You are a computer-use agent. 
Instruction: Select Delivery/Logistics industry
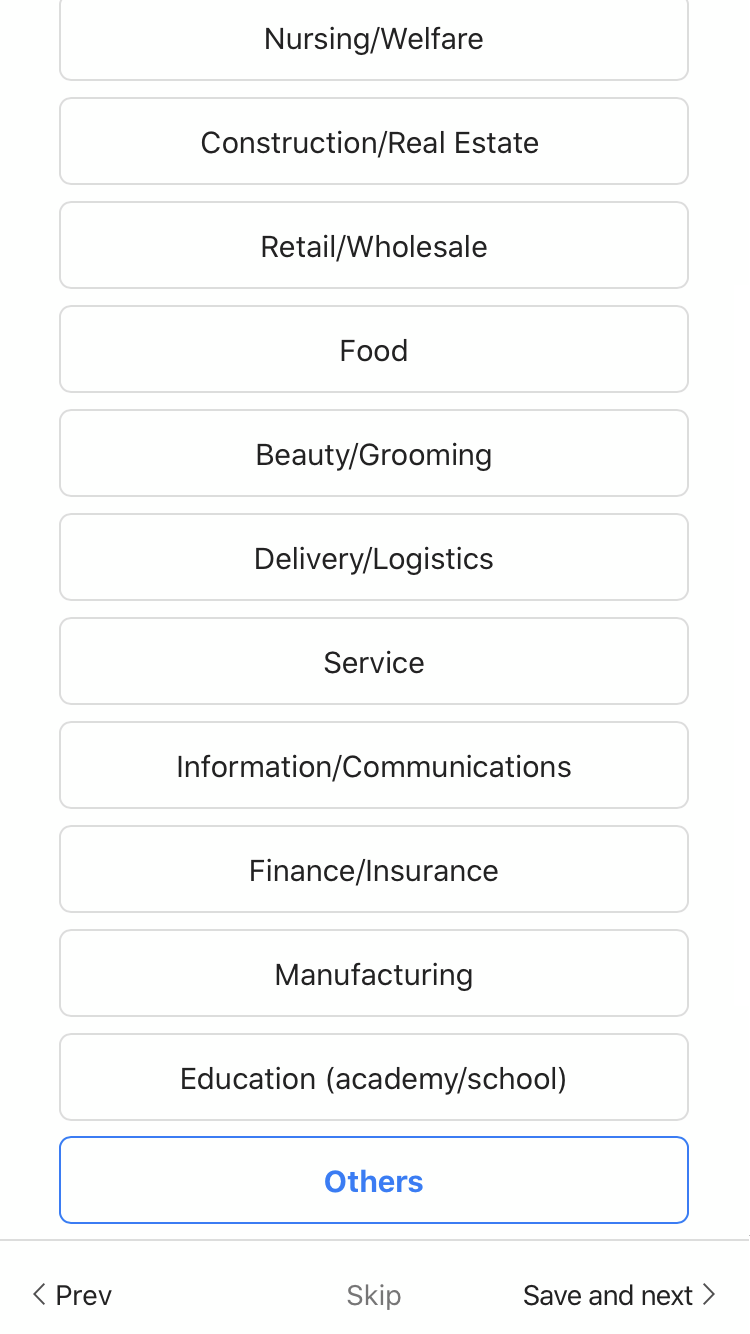374,559
